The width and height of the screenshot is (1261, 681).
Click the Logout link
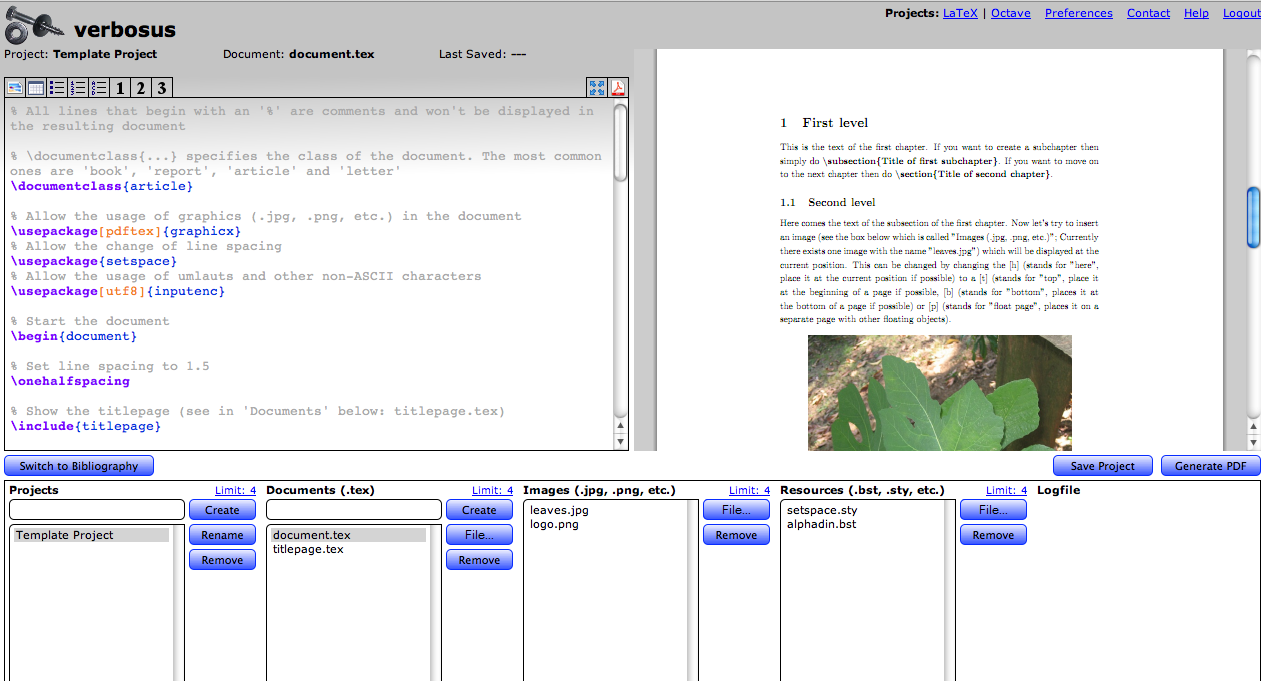pos(1241,13)
